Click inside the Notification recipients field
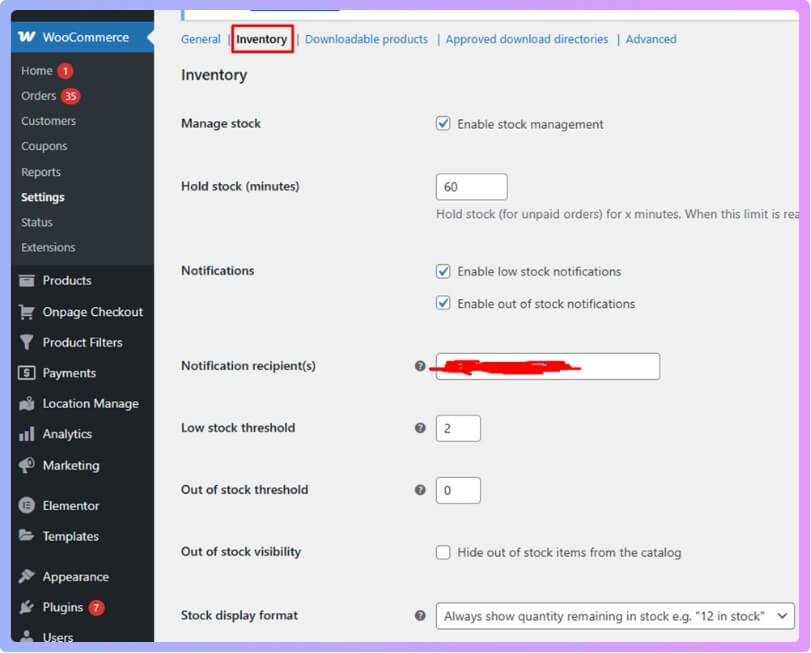 [x=547, y=366]
